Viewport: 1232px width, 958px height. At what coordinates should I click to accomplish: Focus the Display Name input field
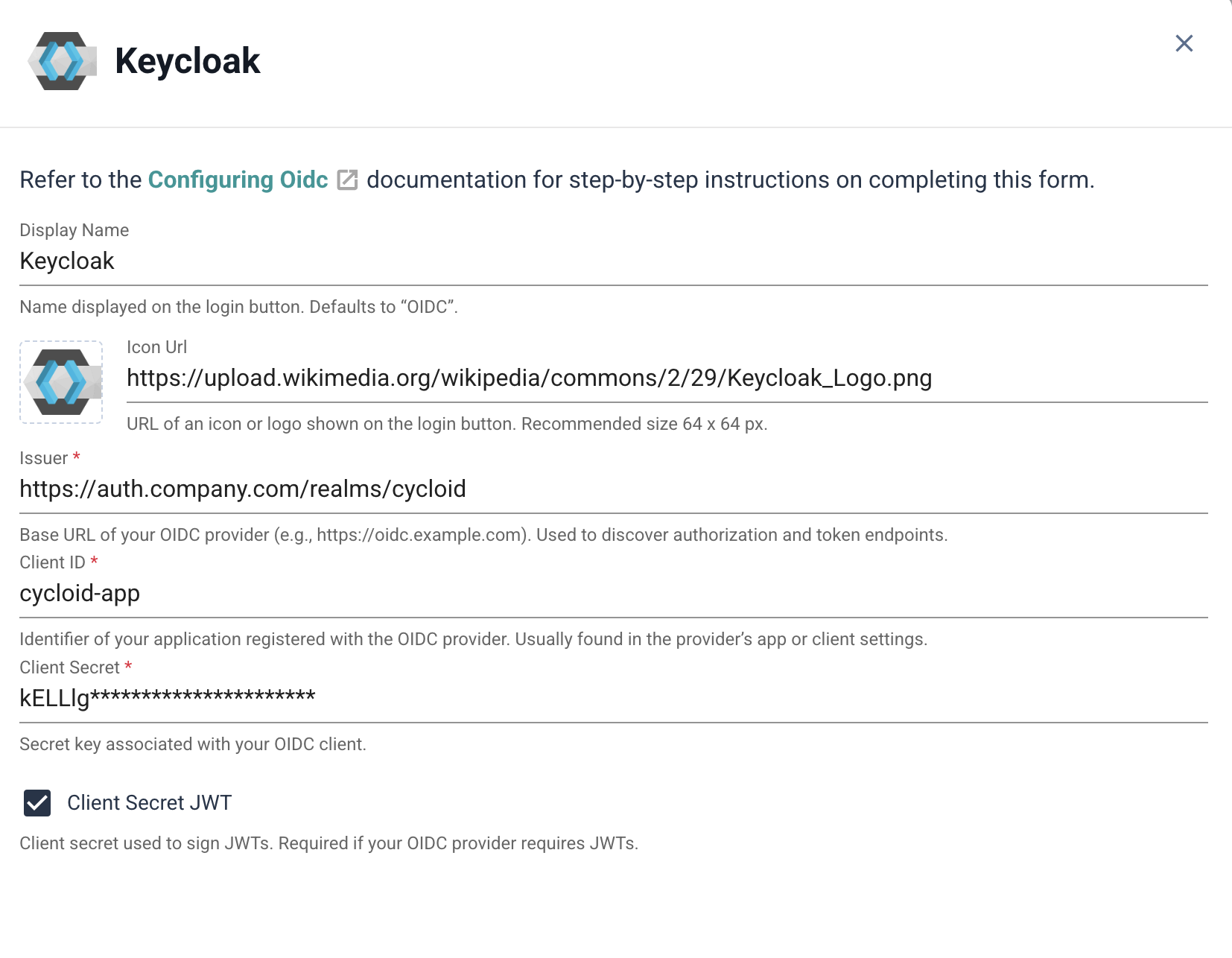click(612, 261)
